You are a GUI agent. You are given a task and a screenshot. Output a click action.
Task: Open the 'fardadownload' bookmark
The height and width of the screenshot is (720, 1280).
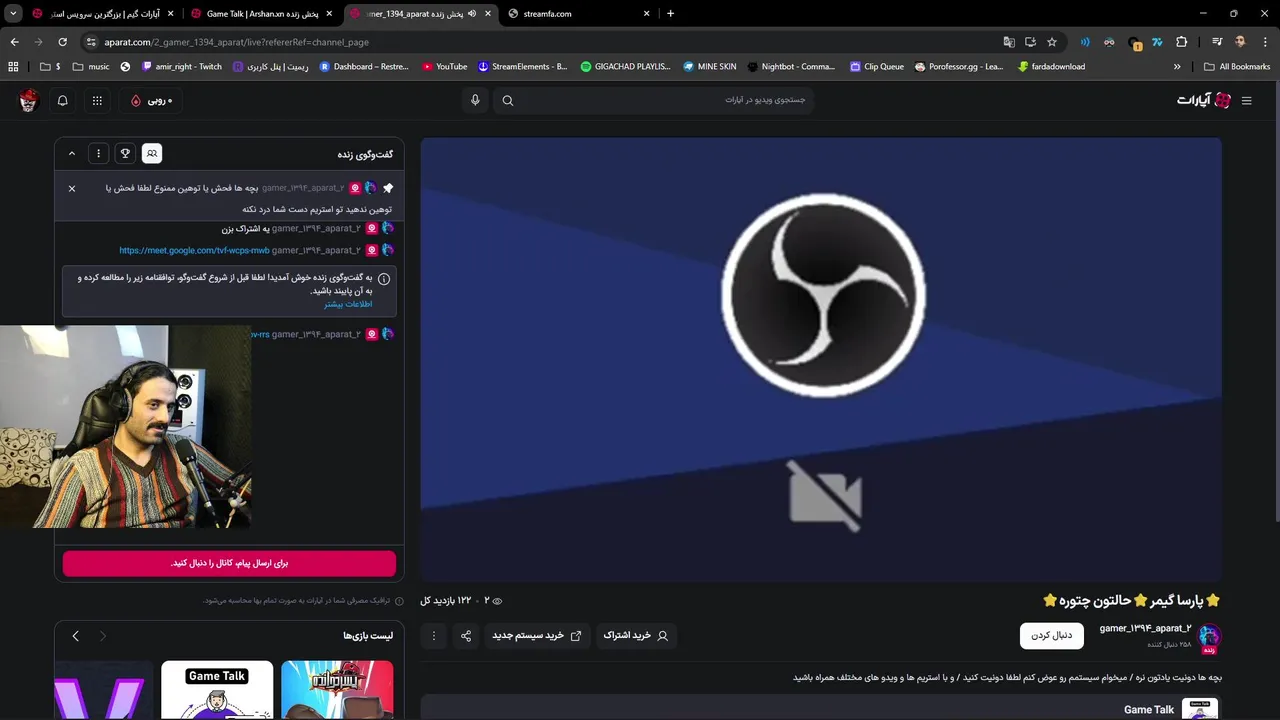(x=1051, y=67)
